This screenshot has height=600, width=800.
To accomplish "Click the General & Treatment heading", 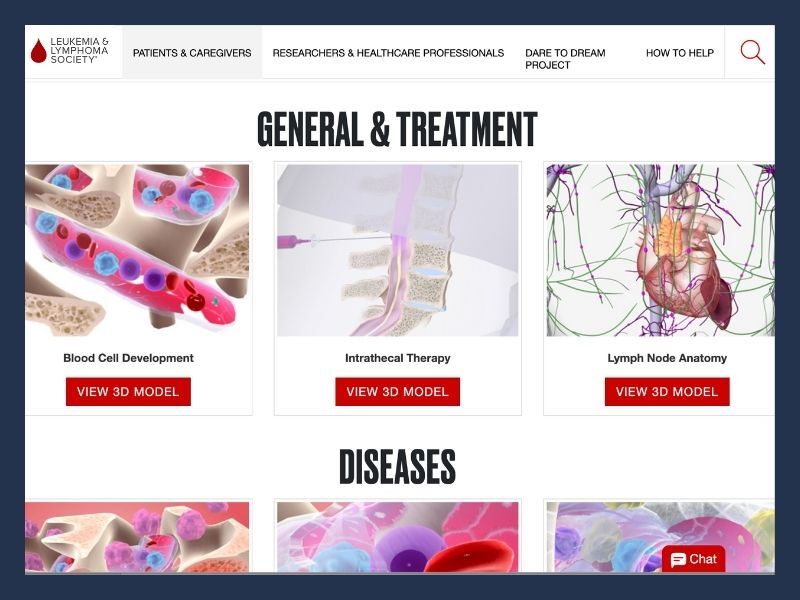I will point(397,129).
